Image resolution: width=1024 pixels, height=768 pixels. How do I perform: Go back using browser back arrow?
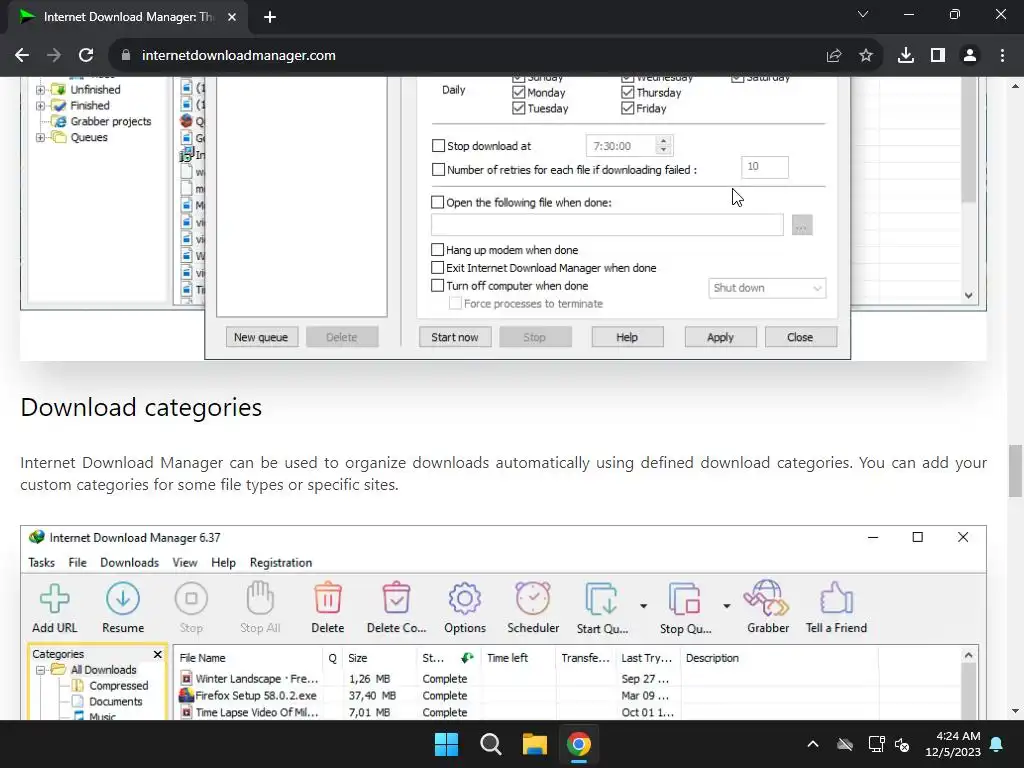point(22,56)
